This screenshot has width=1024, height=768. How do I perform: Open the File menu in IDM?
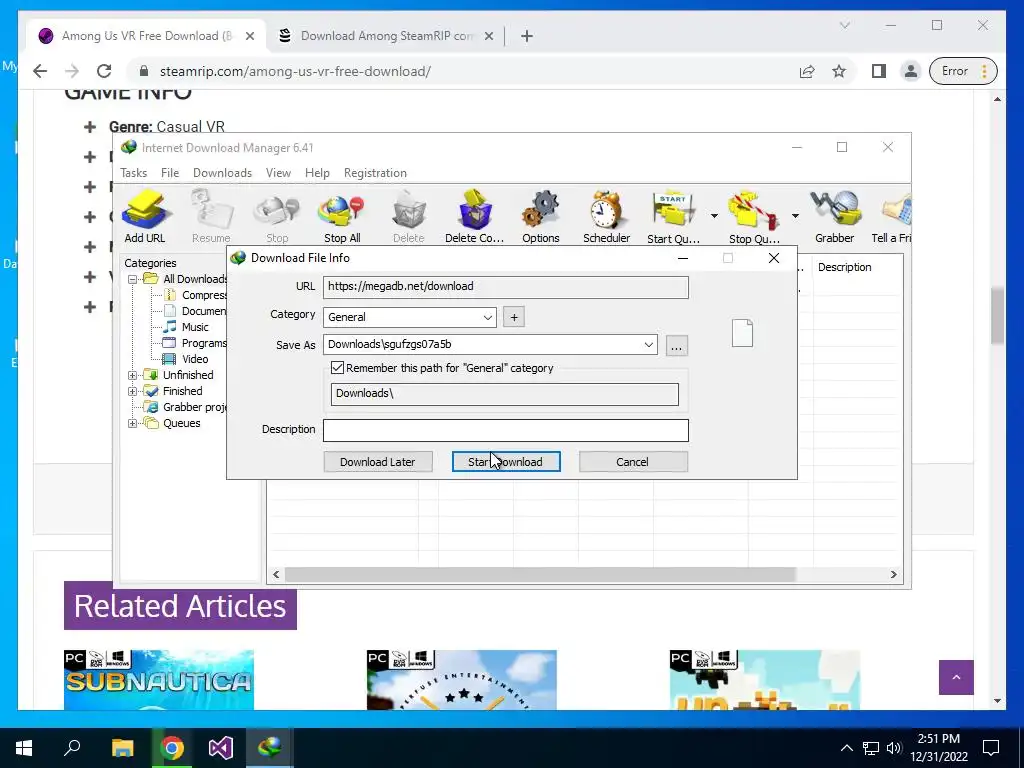[170, 173]
